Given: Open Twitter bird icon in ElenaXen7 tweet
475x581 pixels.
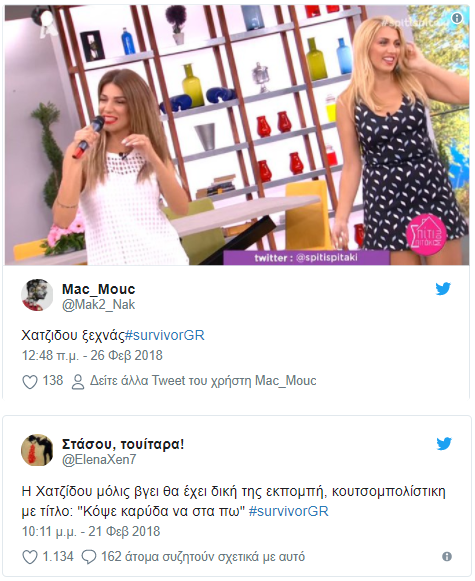Looking at the screenshot, I should (444, 444).
